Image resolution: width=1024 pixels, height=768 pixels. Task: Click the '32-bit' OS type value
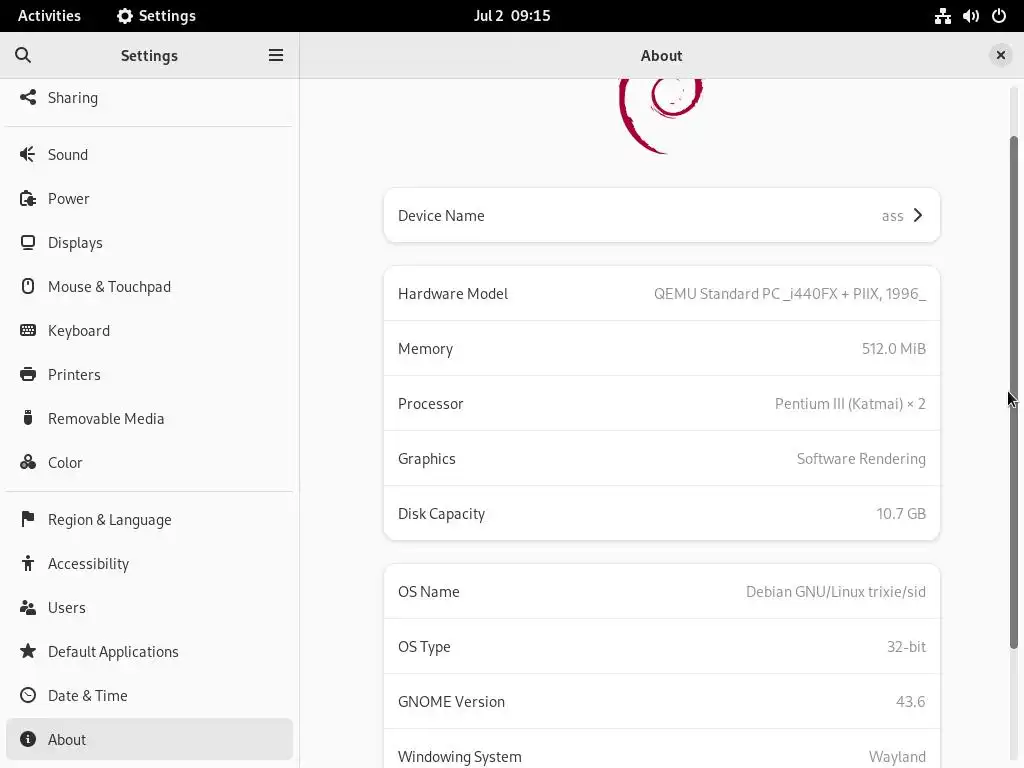pyautogui.click(x=906, y=647)
